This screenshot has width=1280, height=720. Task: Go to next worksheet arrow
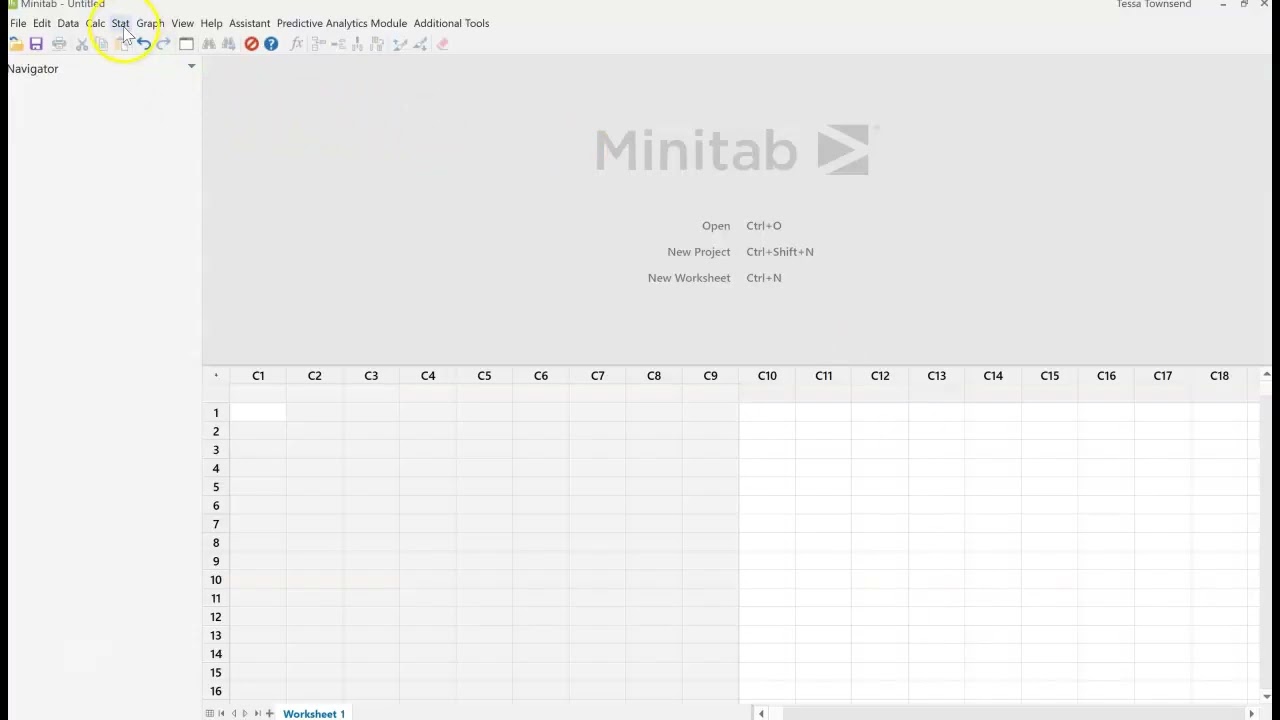click(245, 713)
